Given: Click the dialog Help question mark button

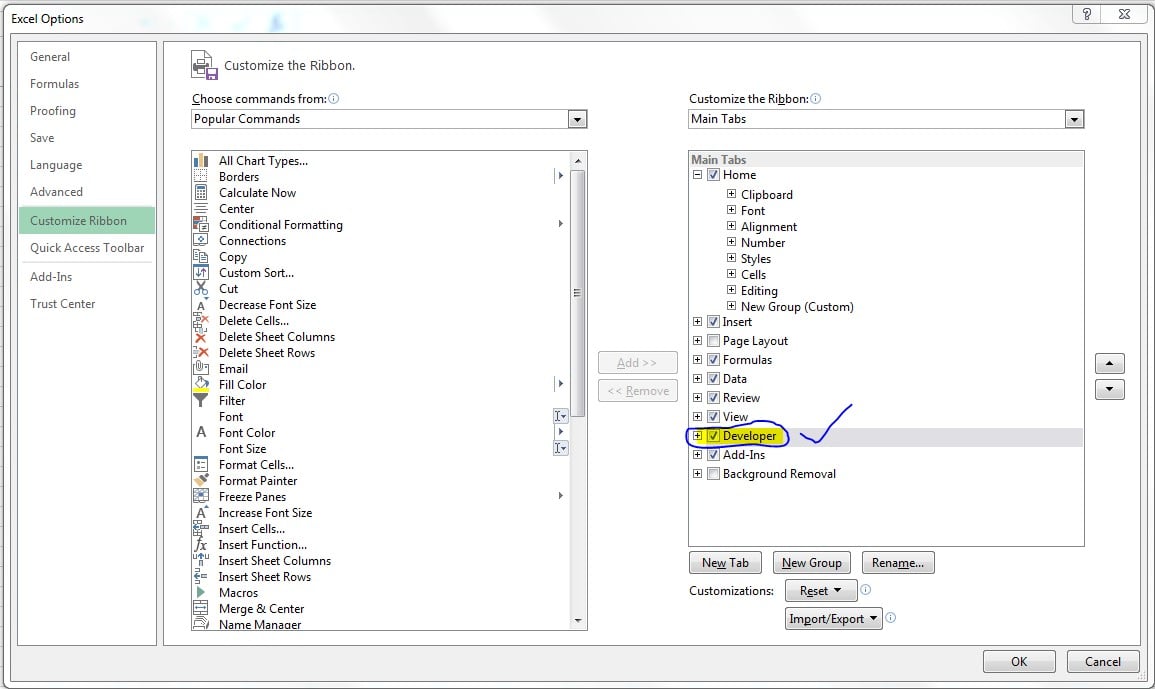Looking at the screenshot, I should pyautogui.click(x=1086, y=14).
